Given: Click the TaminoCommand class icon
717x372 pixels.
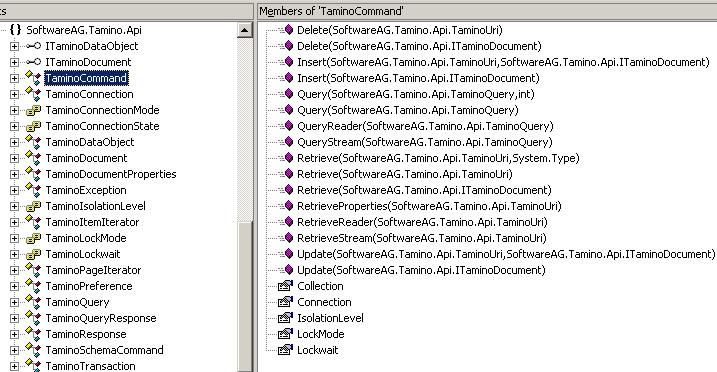Looking at the screenshot, I should coord(33,78).
